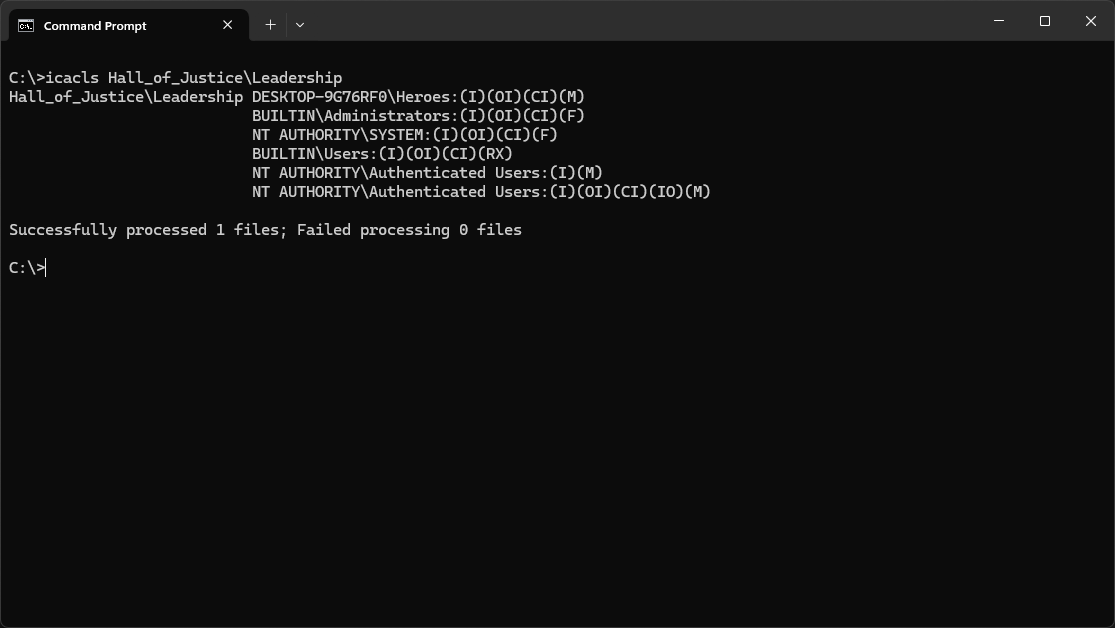Click the Command Prompt tab icon
The height and width of the screenshot is (628, 1115).
point(26,25)
